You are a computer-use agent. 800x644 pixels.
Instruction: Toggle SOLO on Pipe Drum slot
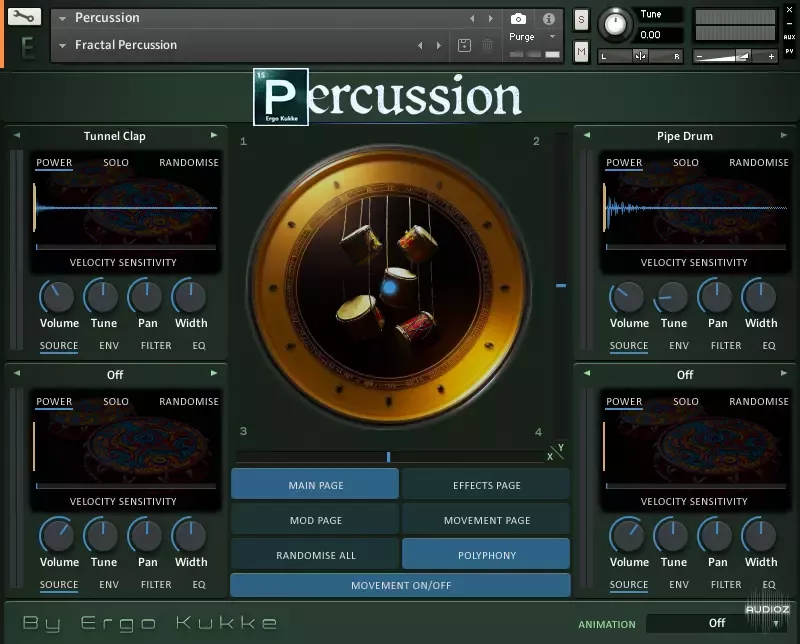tap(686, 163)
